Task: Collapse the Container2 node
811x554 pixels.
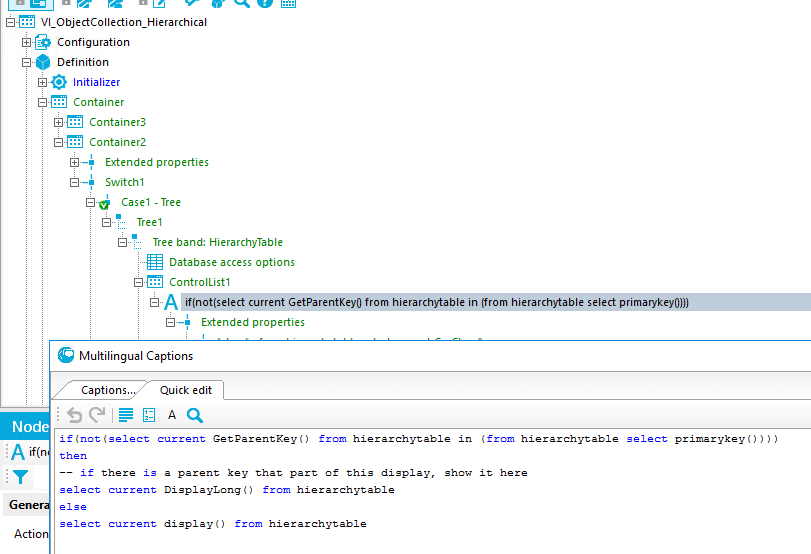Action: tap(58, 142)
